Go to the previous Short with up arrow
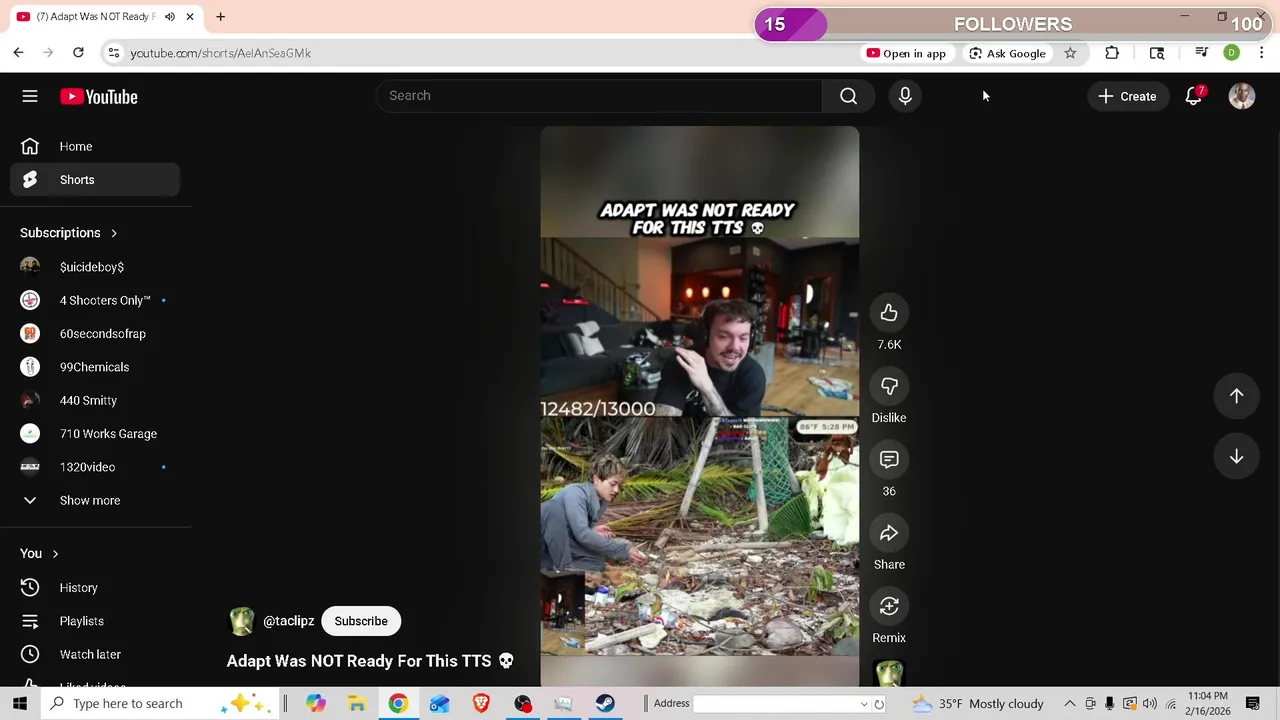The height and width of the screenshot is (720, 1280). (x=1236, y=396)
